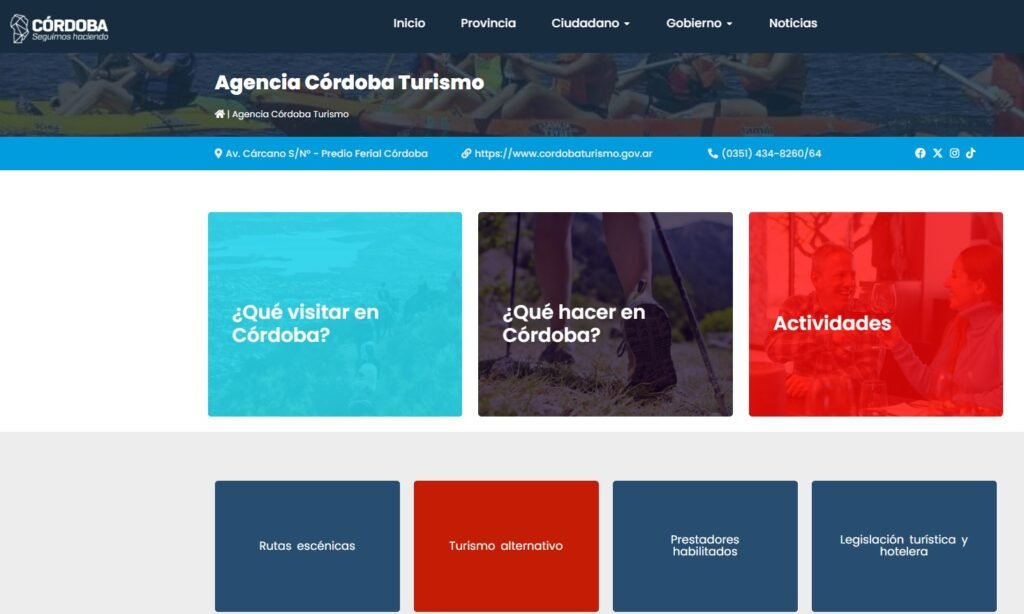
Task: Open the TikTok social icon
Action: (x=970, y=153)
